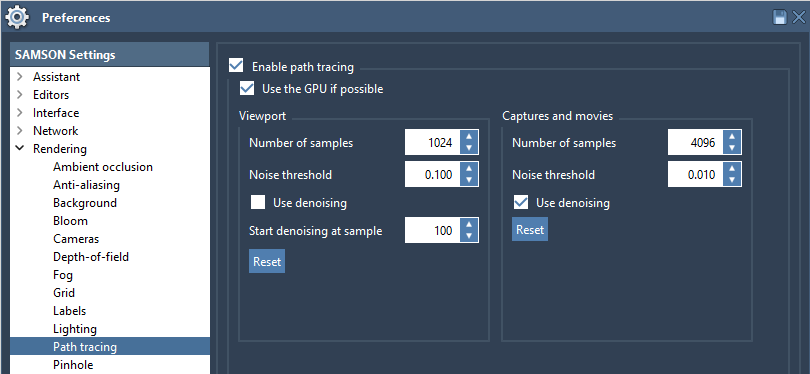This screenshot has height=374, width=810.
Task: Increase Start denoising at sample value
Action: click(469, 225)
